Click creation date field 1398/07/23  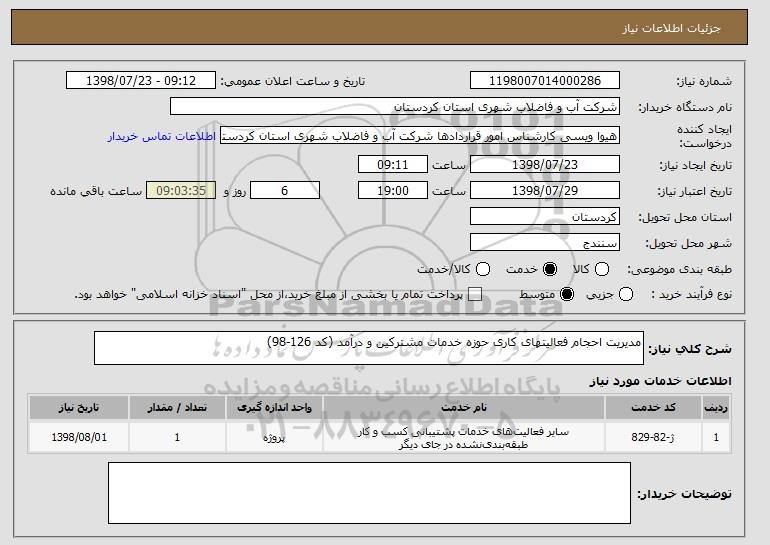point(545,164)
